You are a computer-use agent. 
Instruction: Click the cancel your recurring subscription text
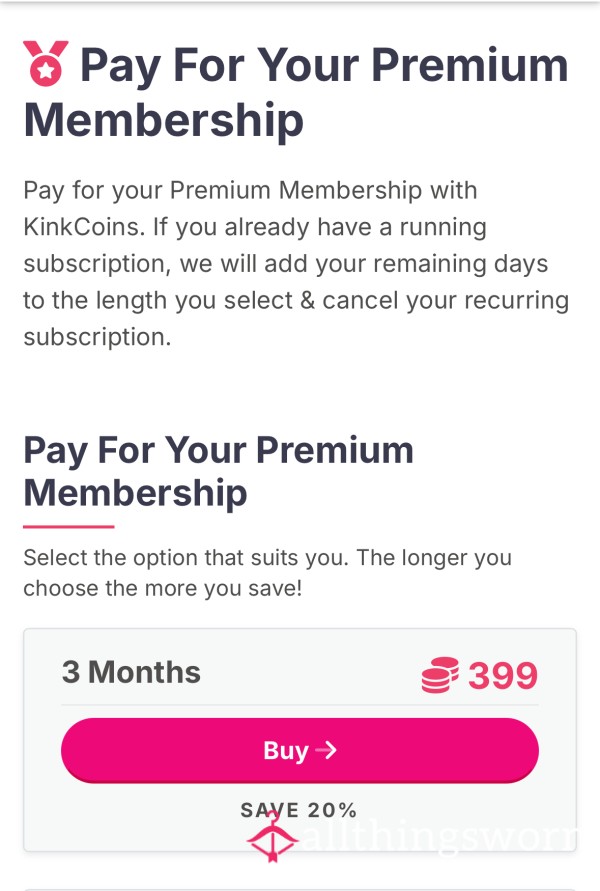pyautogui.click(x=296, y=318)
